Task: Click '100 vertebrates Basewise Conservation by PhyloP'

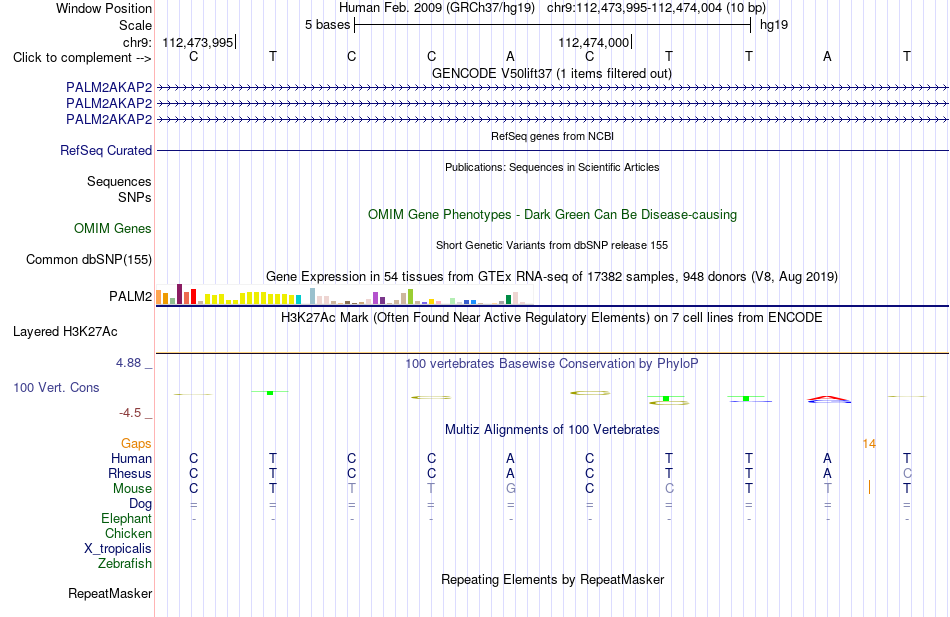Action: [x=552, y=364]
